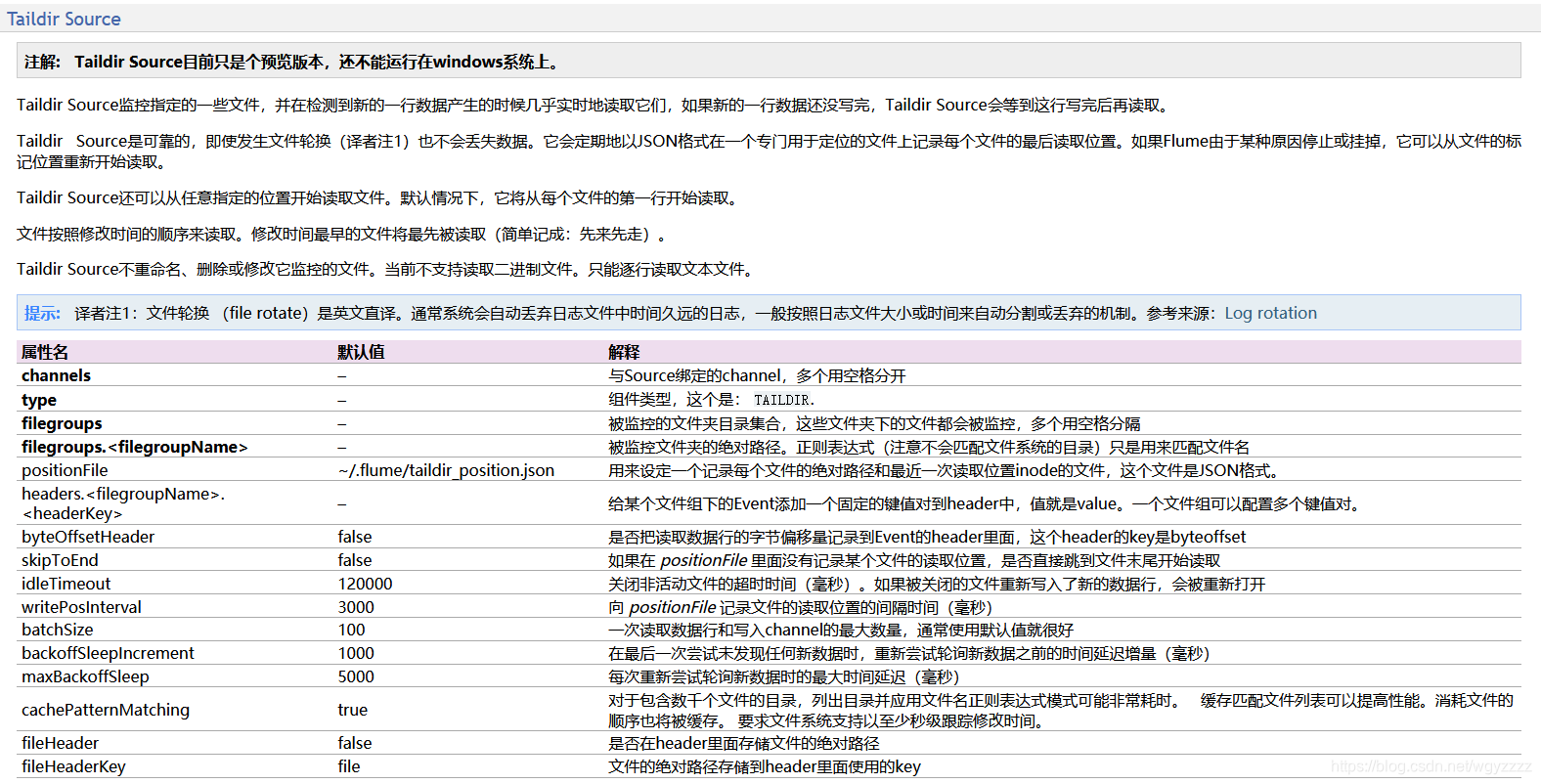Select the filegroups property cell
1541x784 pixels.
click(x=62, y=423)
